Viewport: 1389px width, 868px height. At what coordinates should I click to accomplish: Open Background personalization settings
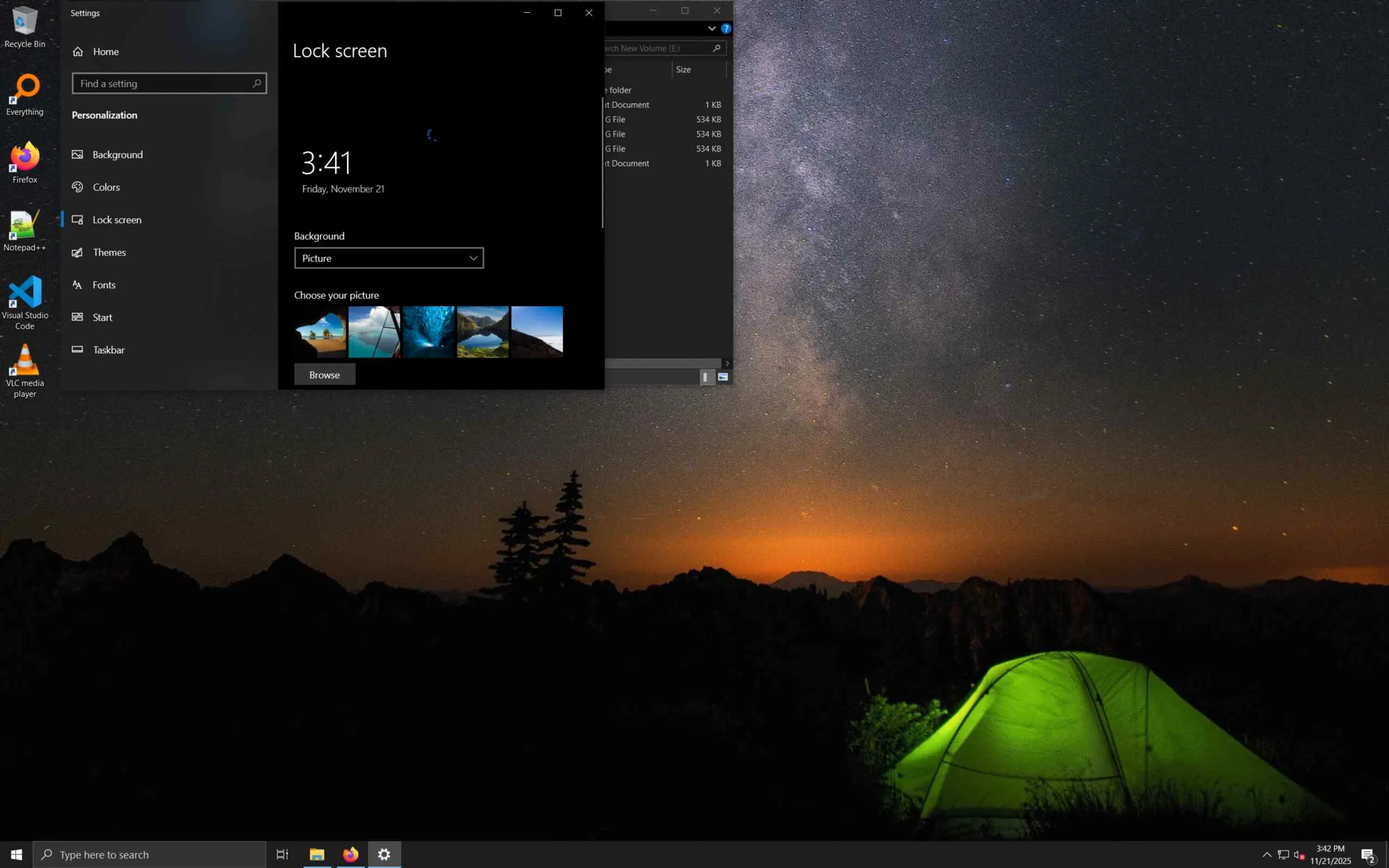117,155
